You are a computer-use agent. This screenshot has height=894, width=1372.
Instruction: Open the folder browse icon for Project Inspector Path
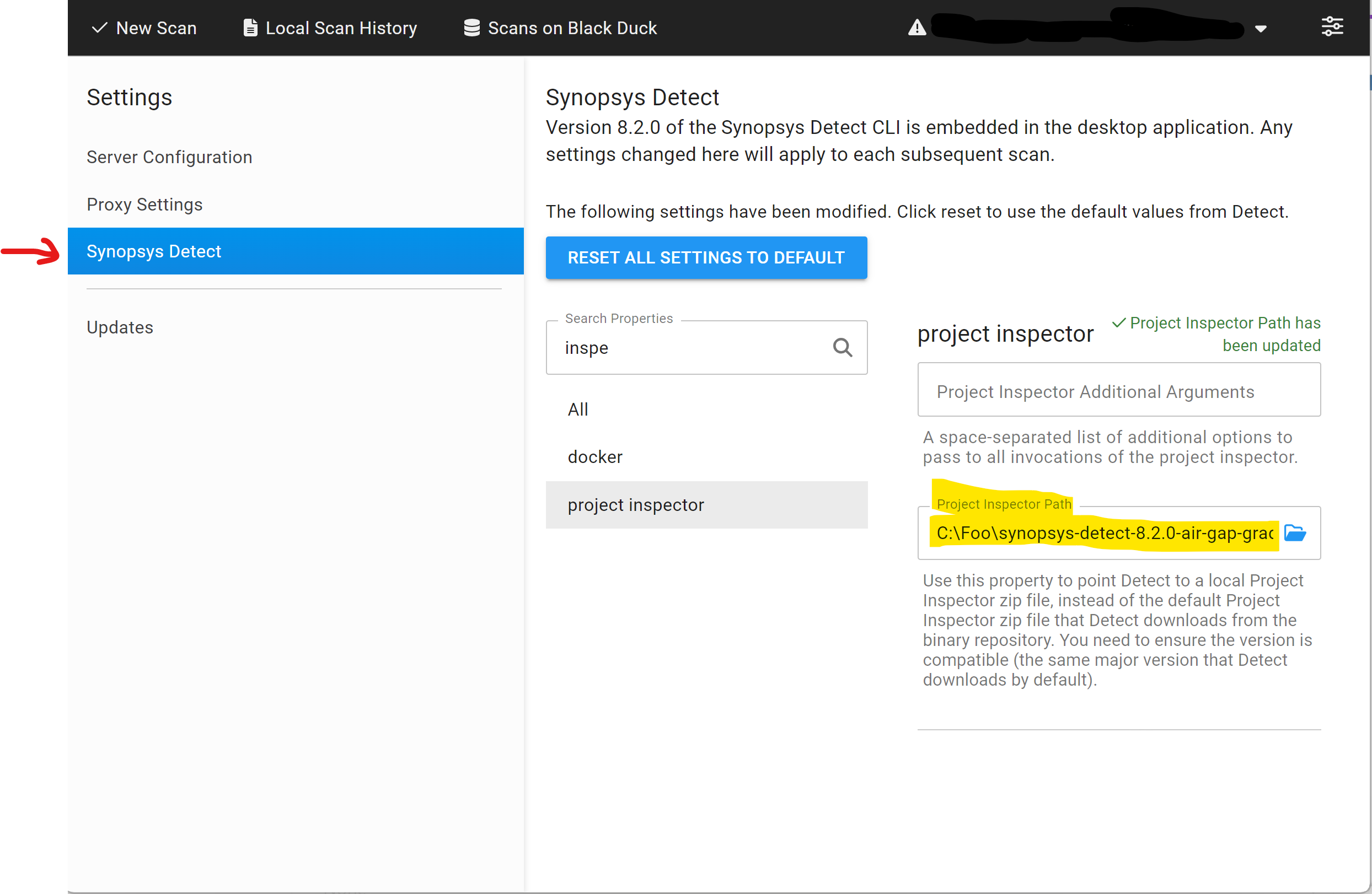(1295, 533)
